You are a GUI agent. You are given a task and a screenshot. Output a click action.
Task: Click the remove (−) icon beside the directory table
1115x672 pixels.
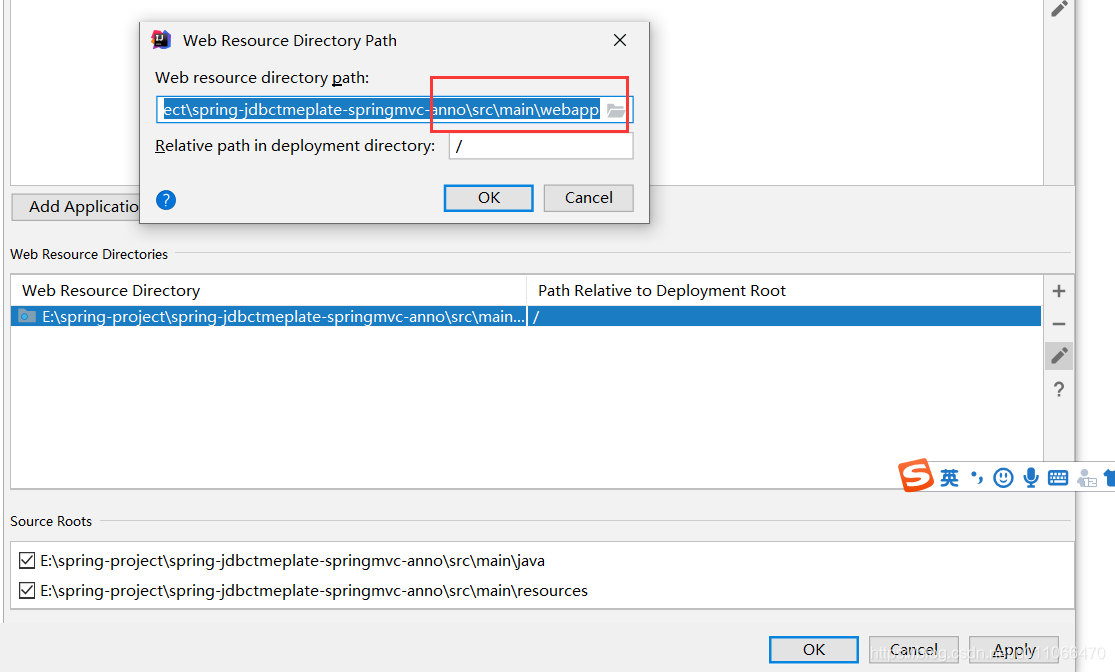click(1058, 323)
